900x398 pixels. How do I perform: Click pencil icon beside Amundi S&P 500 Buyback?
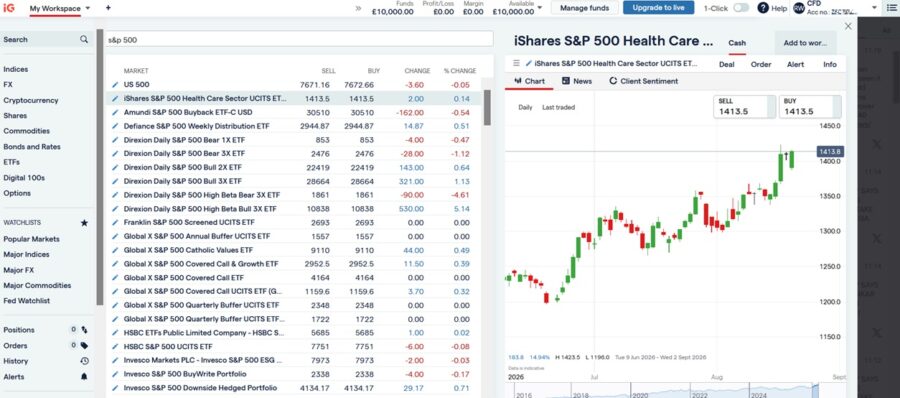pos(115,113)
